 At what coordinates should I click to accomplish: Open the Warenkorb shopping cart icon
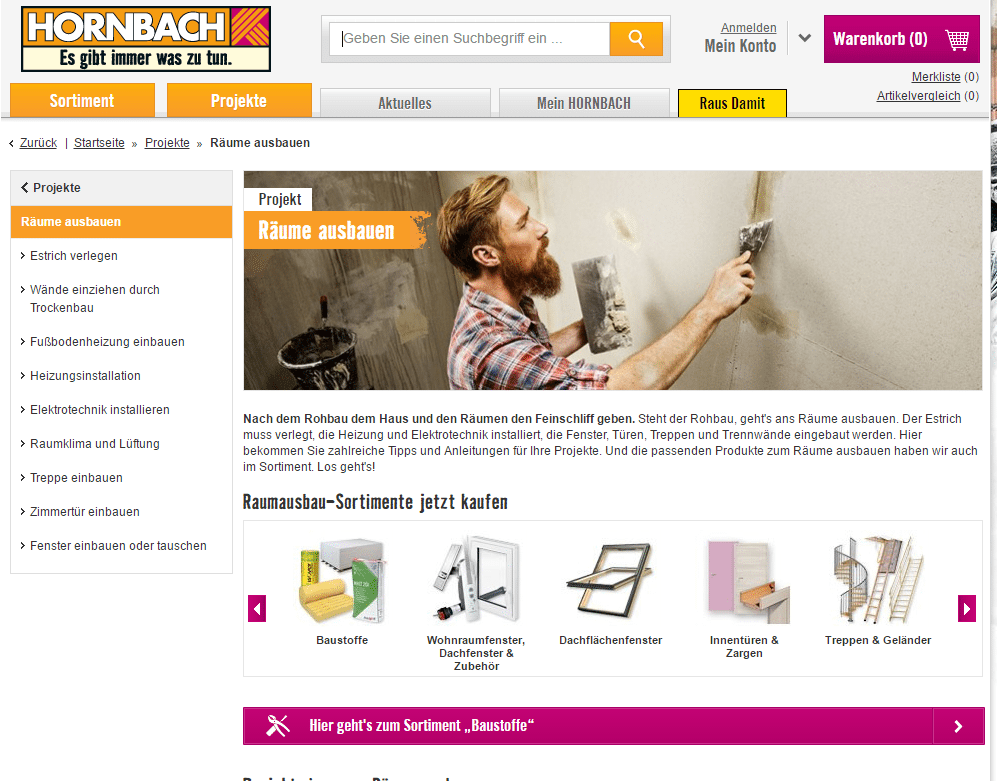tap(957, 39)
